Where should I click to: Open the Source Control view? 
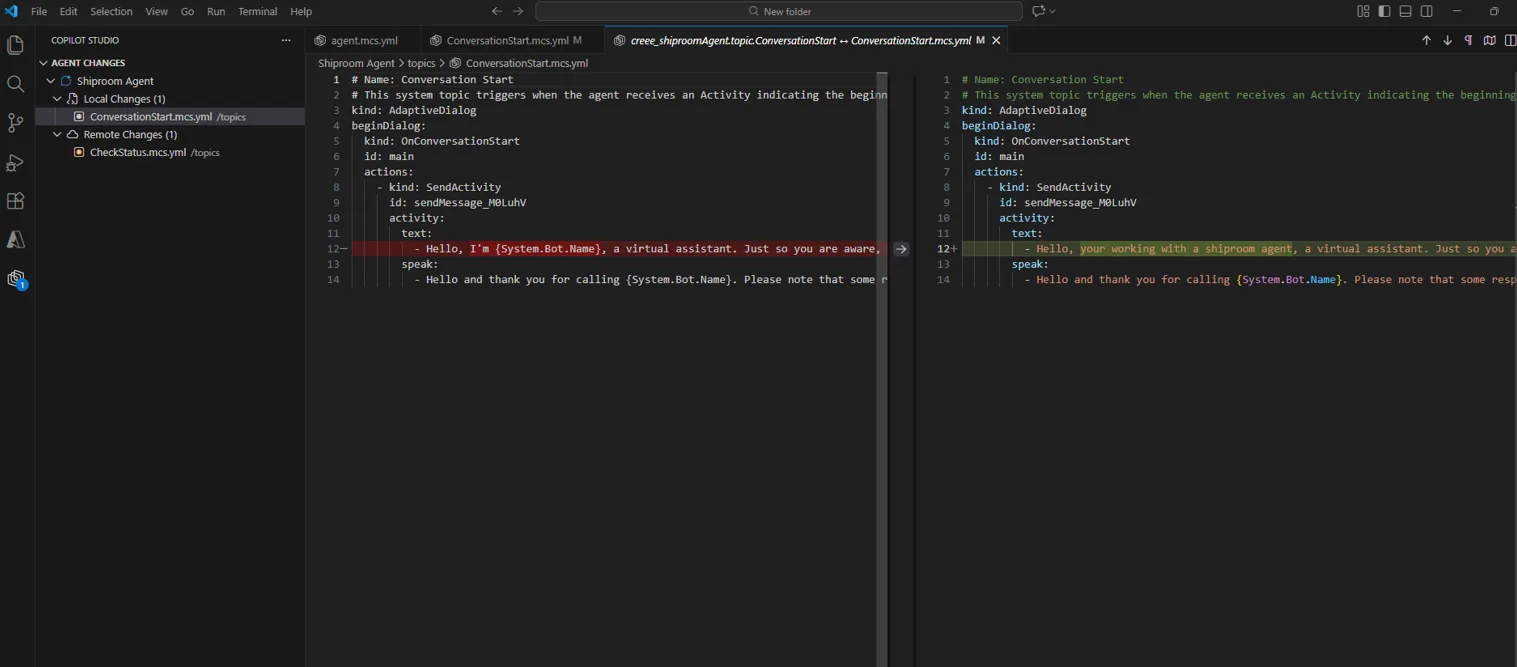(x=15, y=123)
